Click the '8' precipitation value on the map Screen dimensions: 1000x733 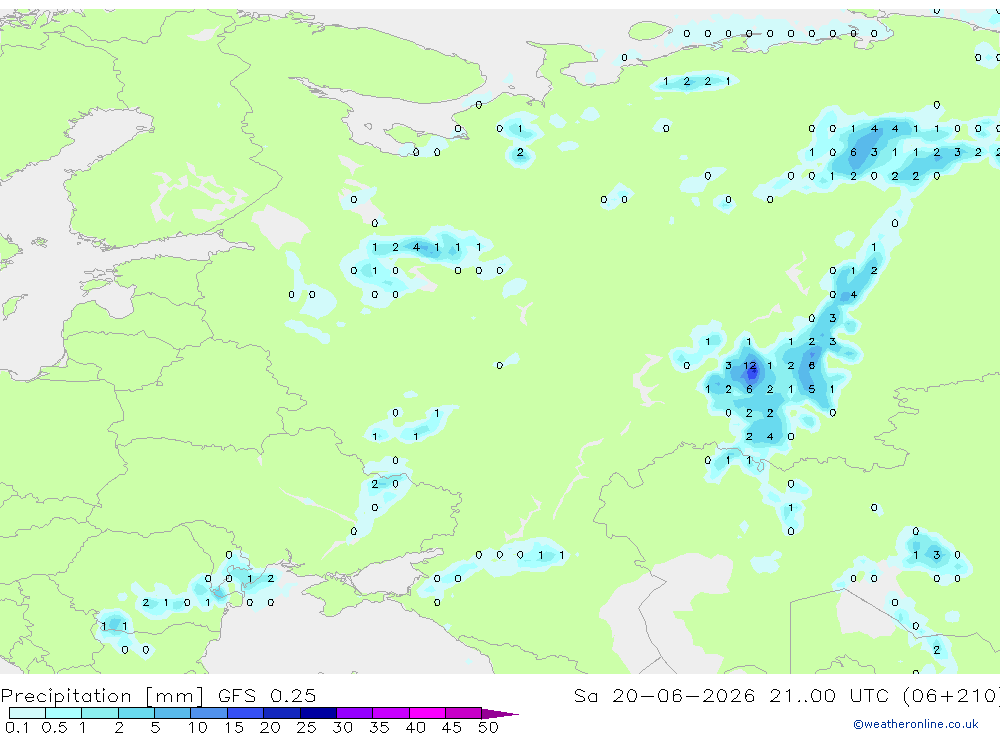pos(811,366)
